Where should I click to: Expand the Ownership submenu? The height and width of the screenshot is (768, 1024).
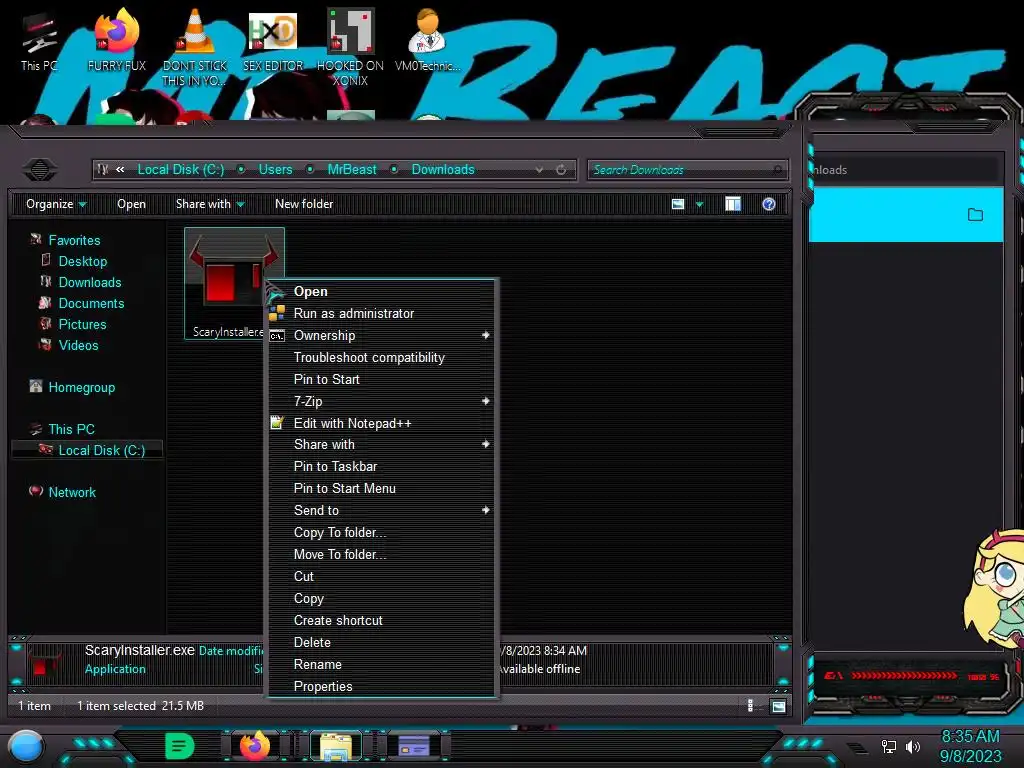pos(383,335)
